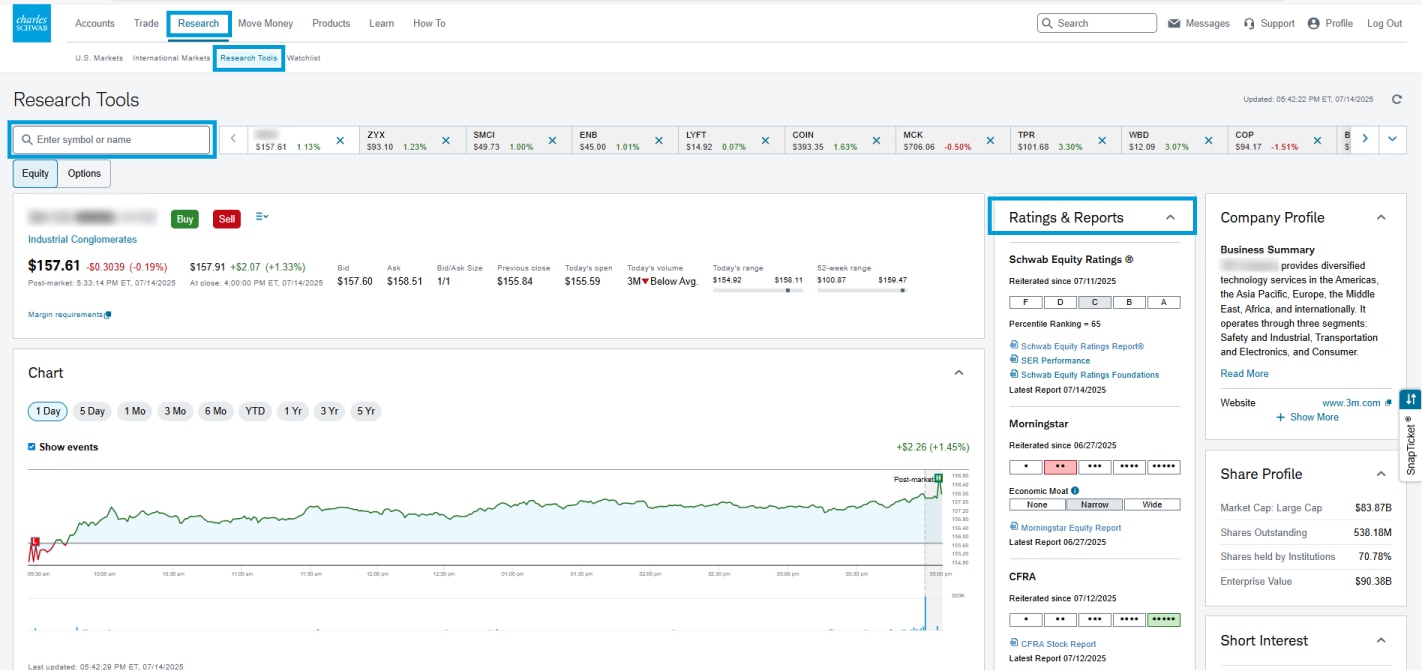Remove TPR from the ticker strip

(1103, 141)
